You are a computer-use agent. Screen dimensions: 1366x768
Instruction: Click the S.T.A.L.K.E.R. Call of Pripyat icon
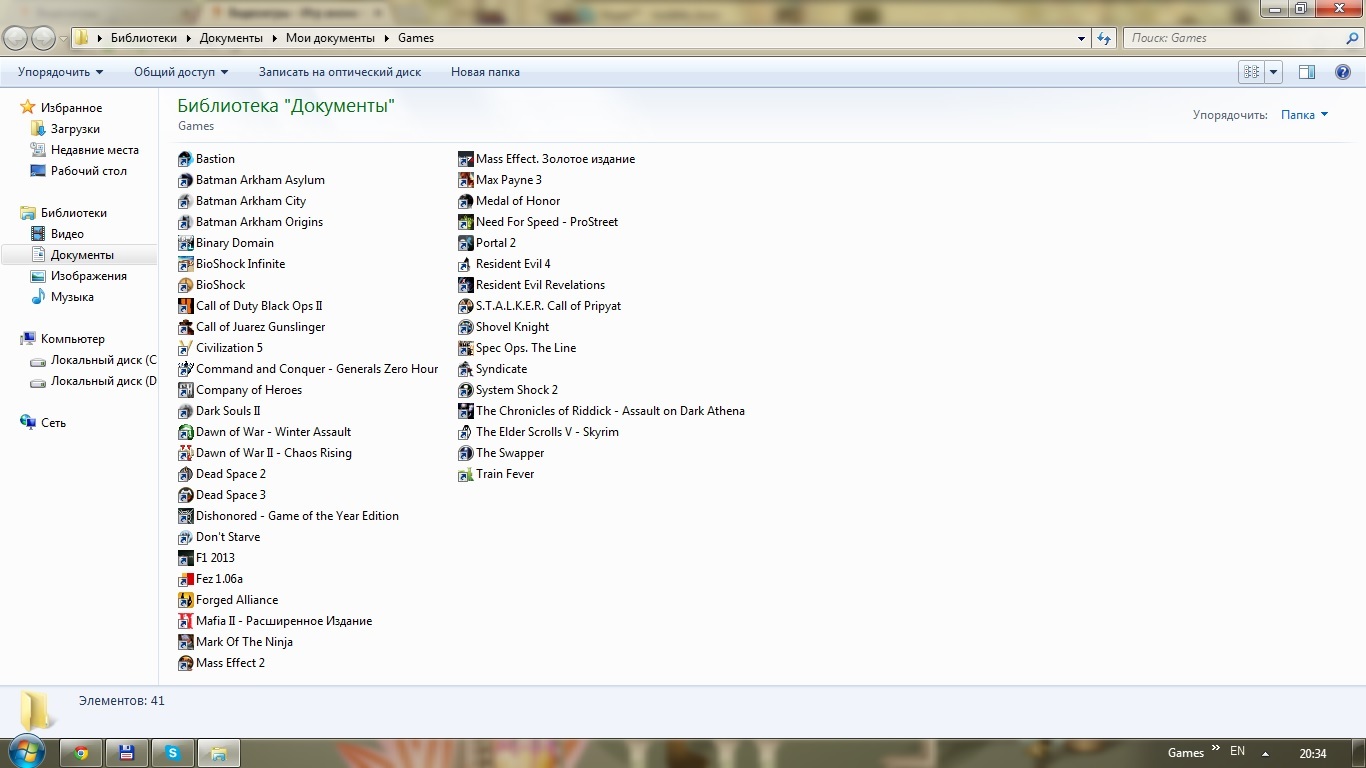click(x=465, y=306)
